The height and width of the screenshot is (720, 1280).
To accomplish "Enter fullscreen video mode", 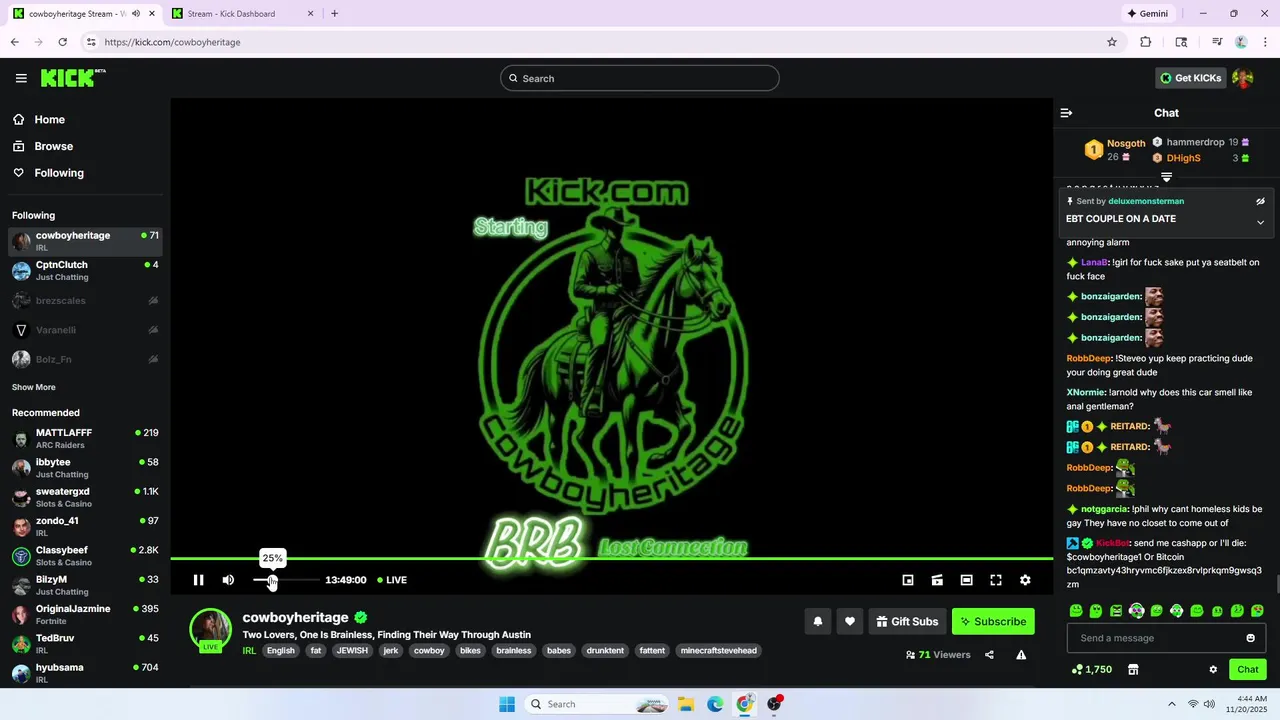I will point(996,580).
